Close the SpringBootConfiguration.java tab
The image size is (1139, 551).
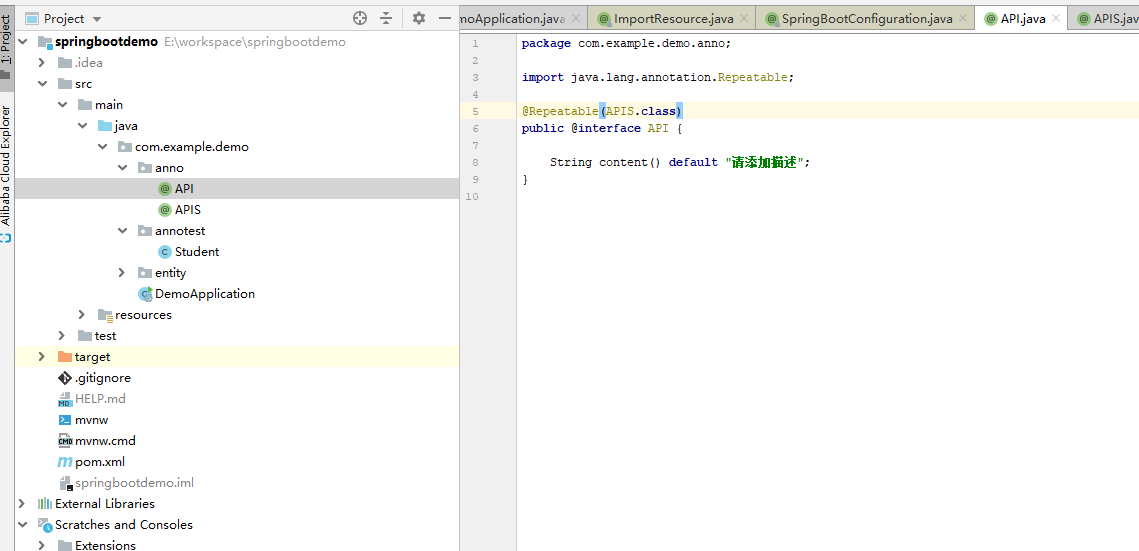pyautogui.click(x=963, y=19)
